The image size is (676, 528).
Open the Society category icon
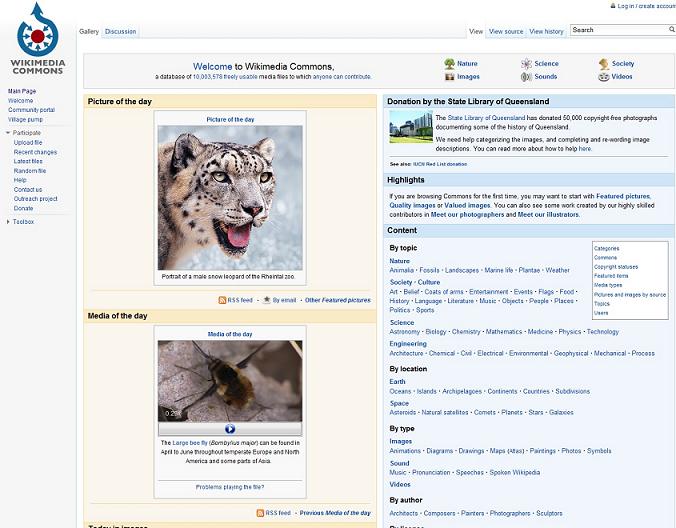(604, 64)
